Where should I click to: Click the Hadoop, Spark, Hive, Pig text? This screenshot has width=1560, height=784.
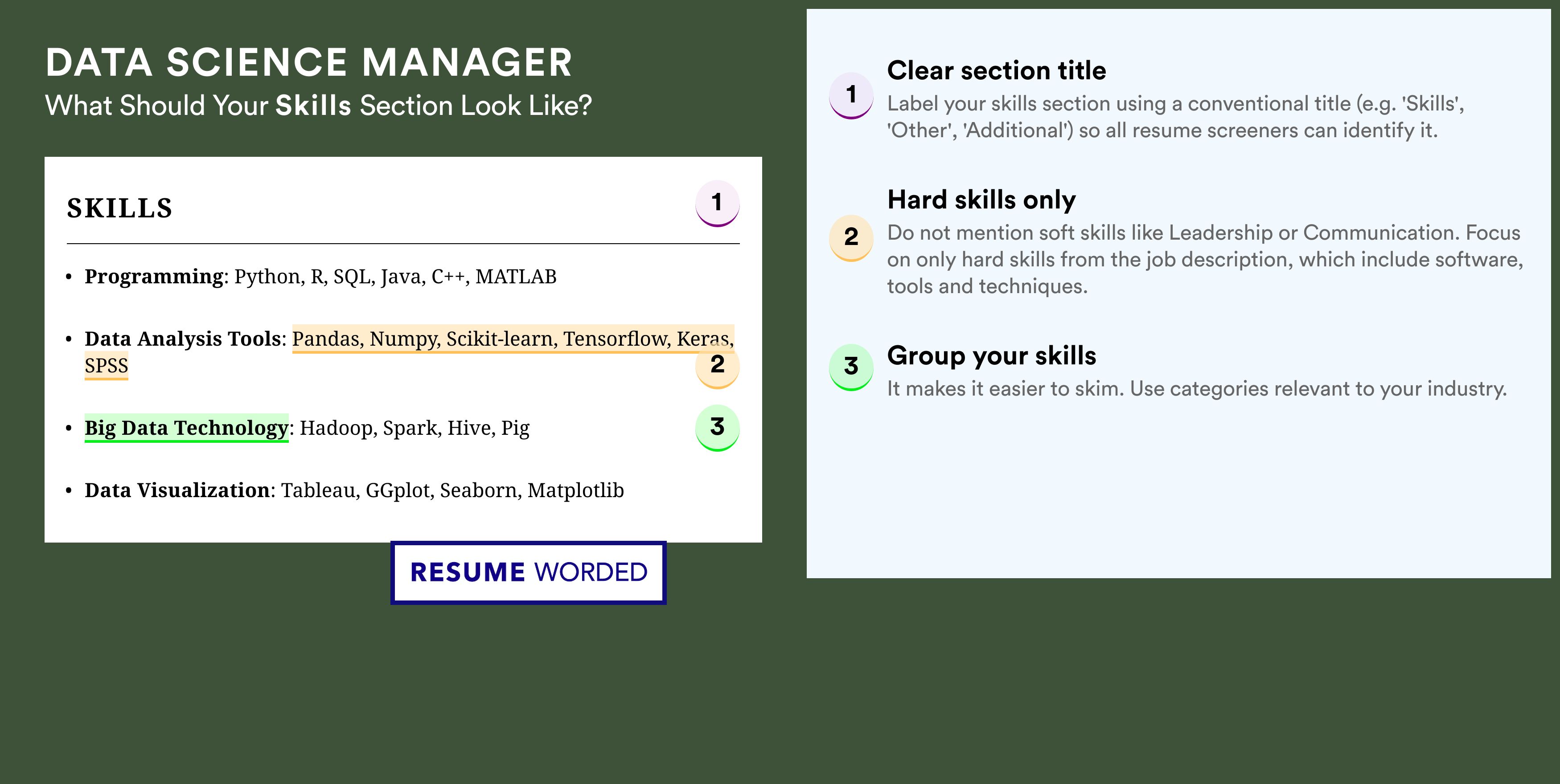415,428
